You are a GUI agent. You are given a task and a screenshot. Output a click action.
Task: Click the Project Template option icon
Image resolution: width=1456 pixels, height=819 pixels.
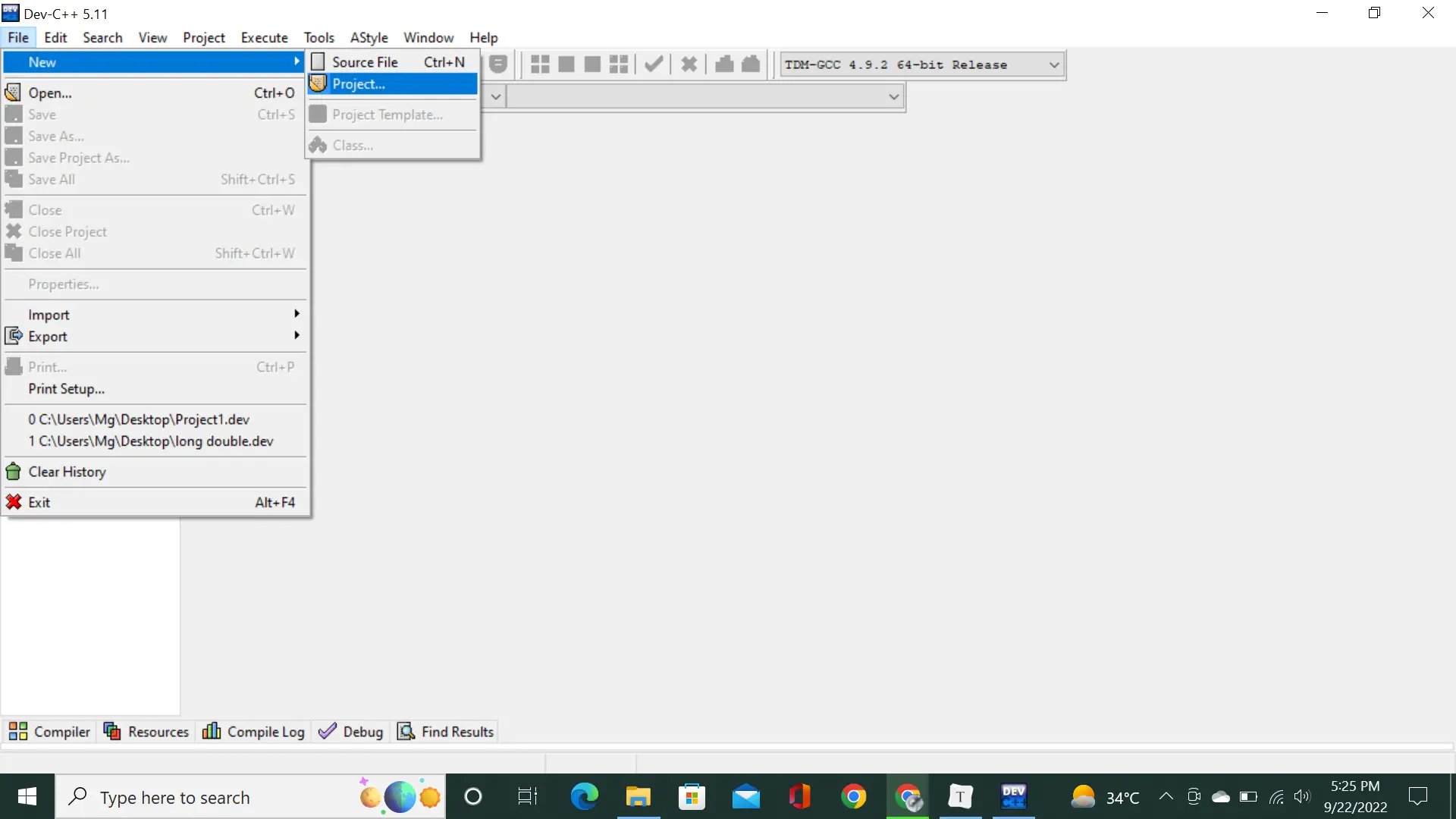(318, 113)
